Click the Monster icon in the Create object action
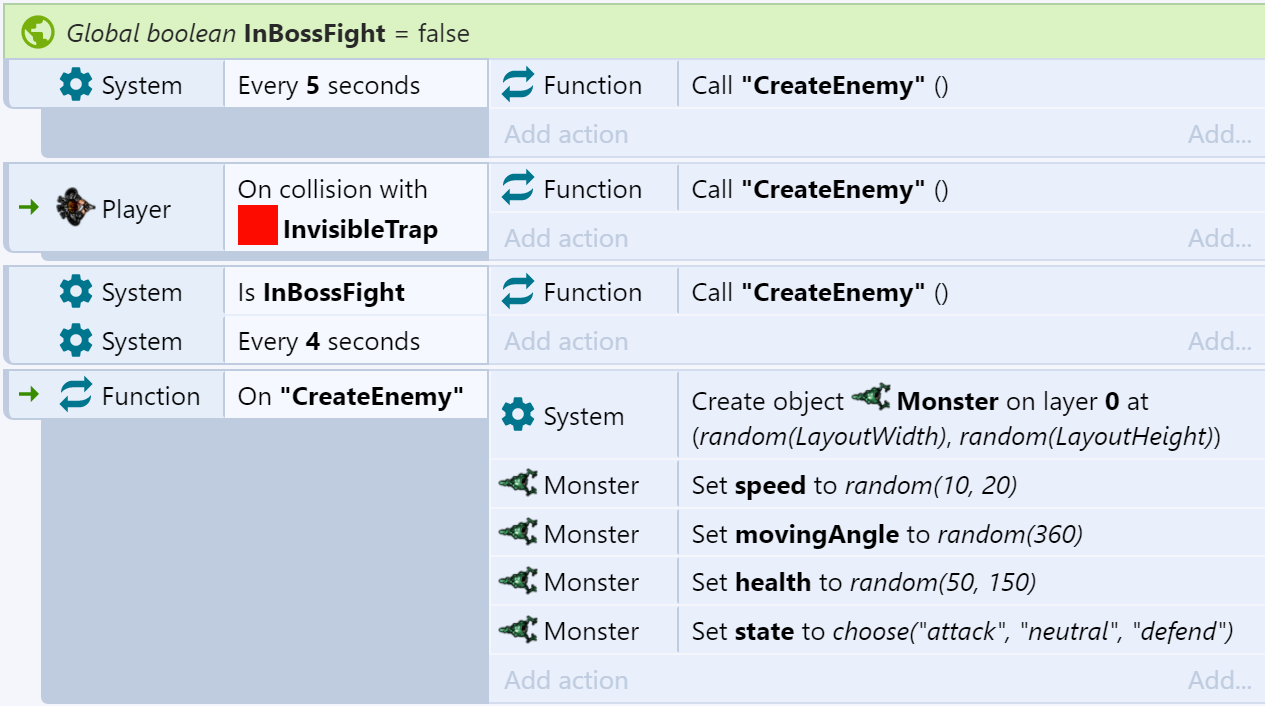1265x706 pixels. (870, 399)
